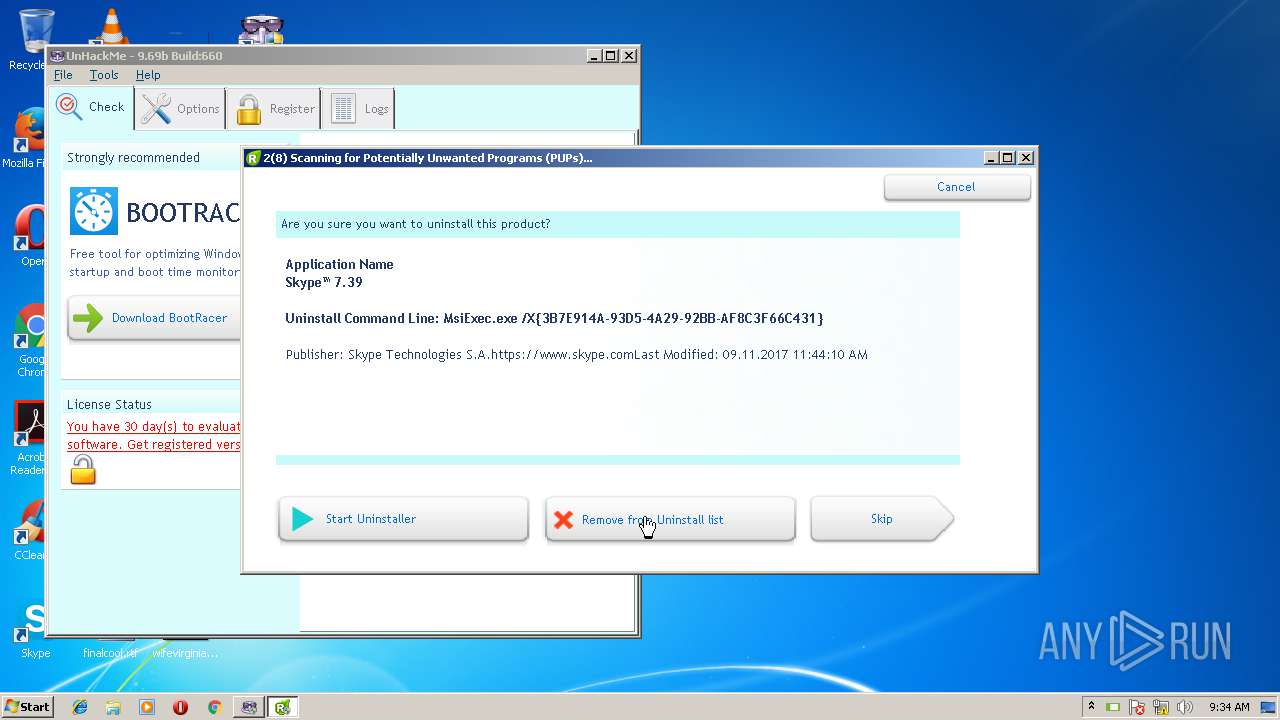Open Windows Explorer folder taskbar icon
The width and height of the screenshot is (1280, 720).
tap(113, 707)
